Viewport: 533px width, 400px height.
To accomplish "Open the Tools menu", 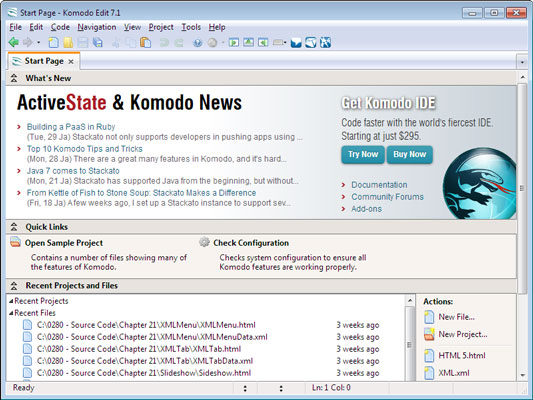I will tap(191, 27).
